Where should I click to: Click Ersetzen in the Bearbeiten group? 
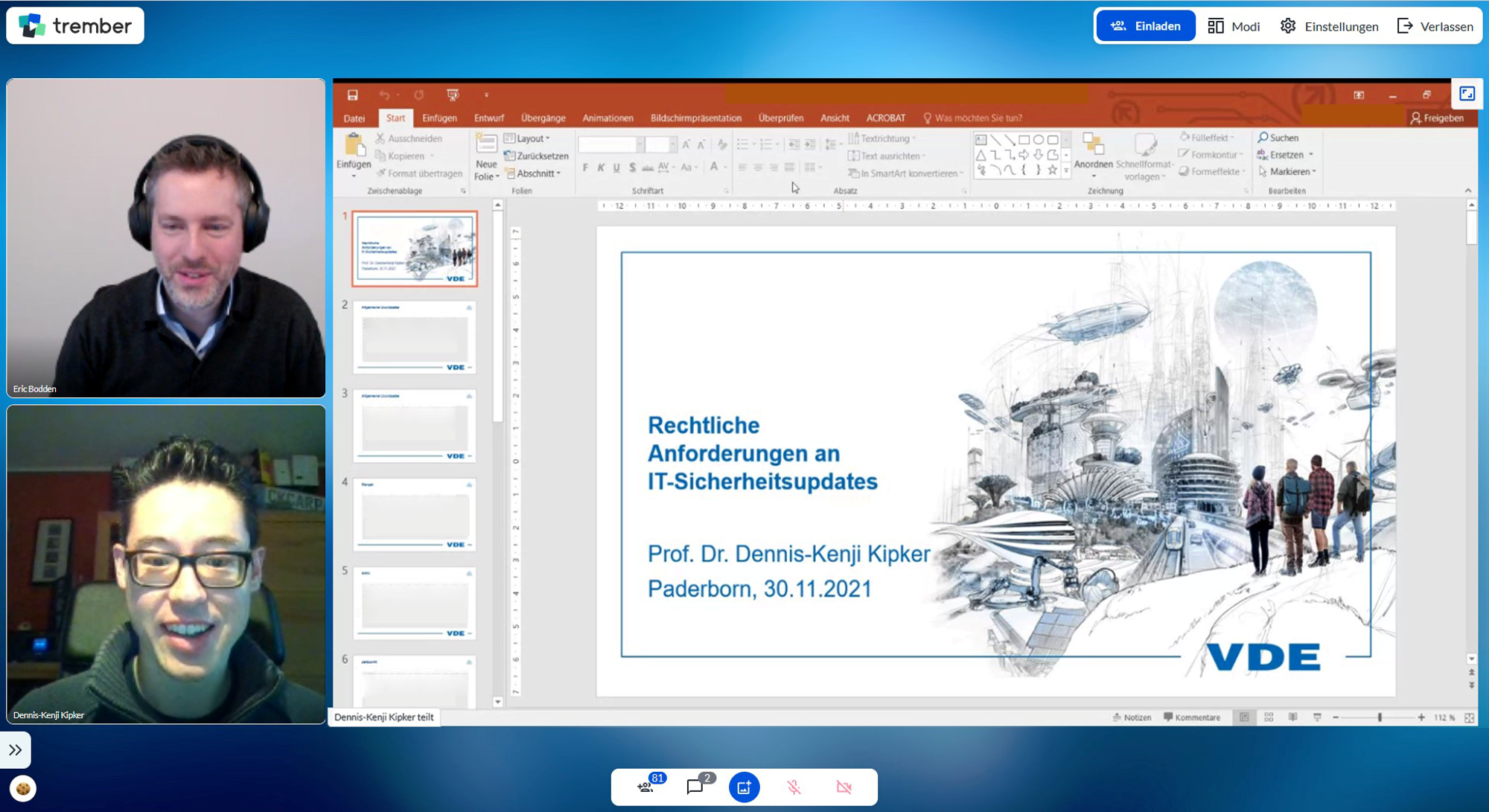coord(1285,155)
